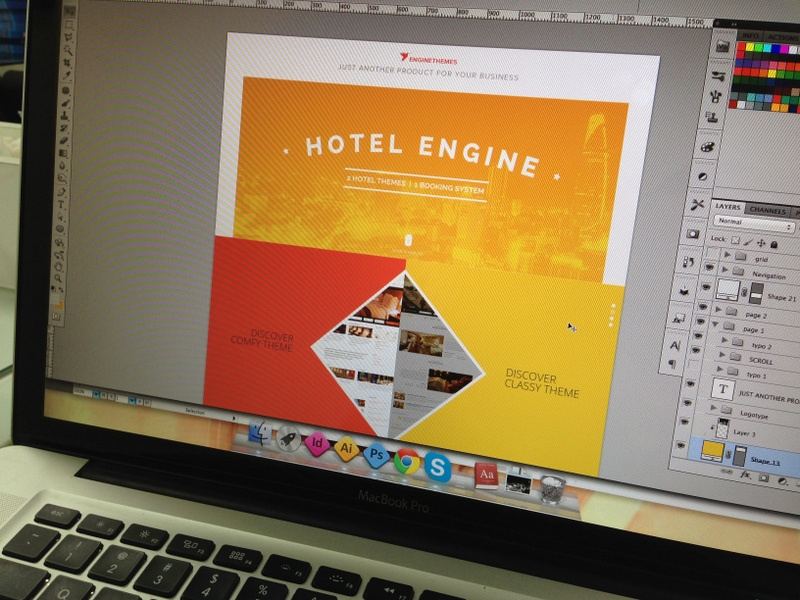Image resolution: width=800 pixels, height=600 pixels.
Task: Select the Zoom magnifier tool
Action: pos(57,279)
